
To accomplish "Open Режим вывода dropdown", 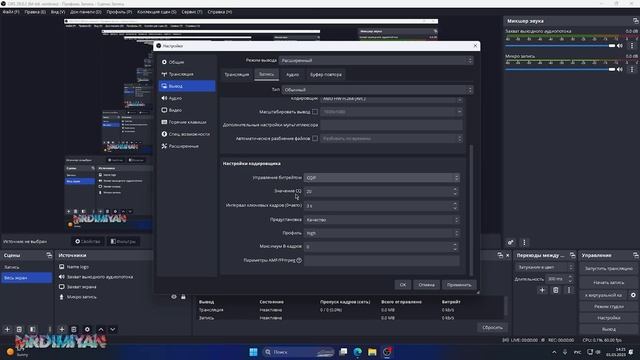I will click(376, 60).
